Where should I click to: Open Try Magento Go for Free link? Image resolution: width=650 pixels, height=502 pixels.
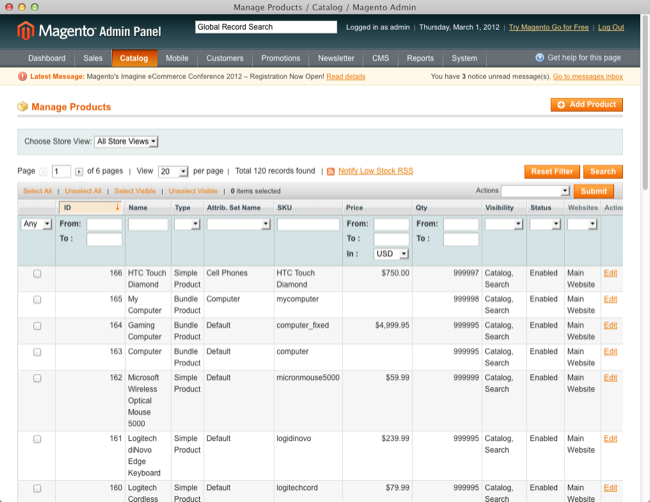coord(549,27)
